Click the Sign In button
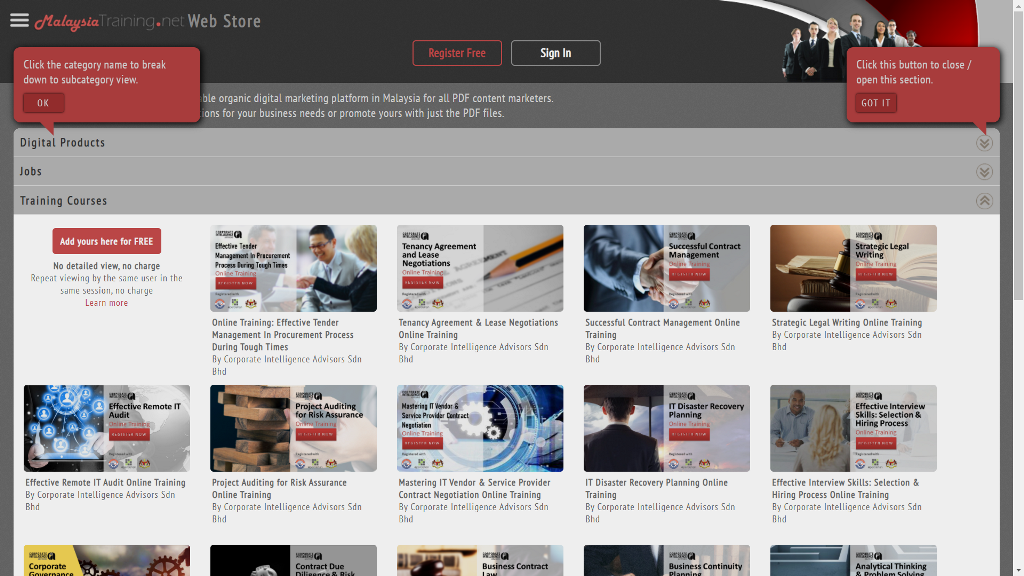 [x=556, y=53]
